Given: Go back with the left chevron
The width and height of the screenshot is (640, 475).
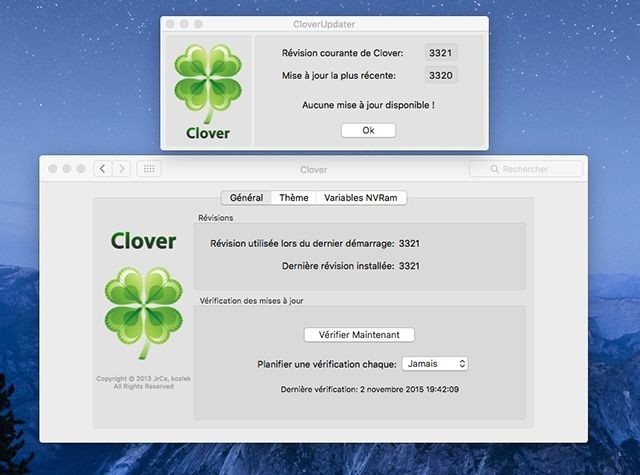Looking at the screenshot, I should (x=103, y=169).
